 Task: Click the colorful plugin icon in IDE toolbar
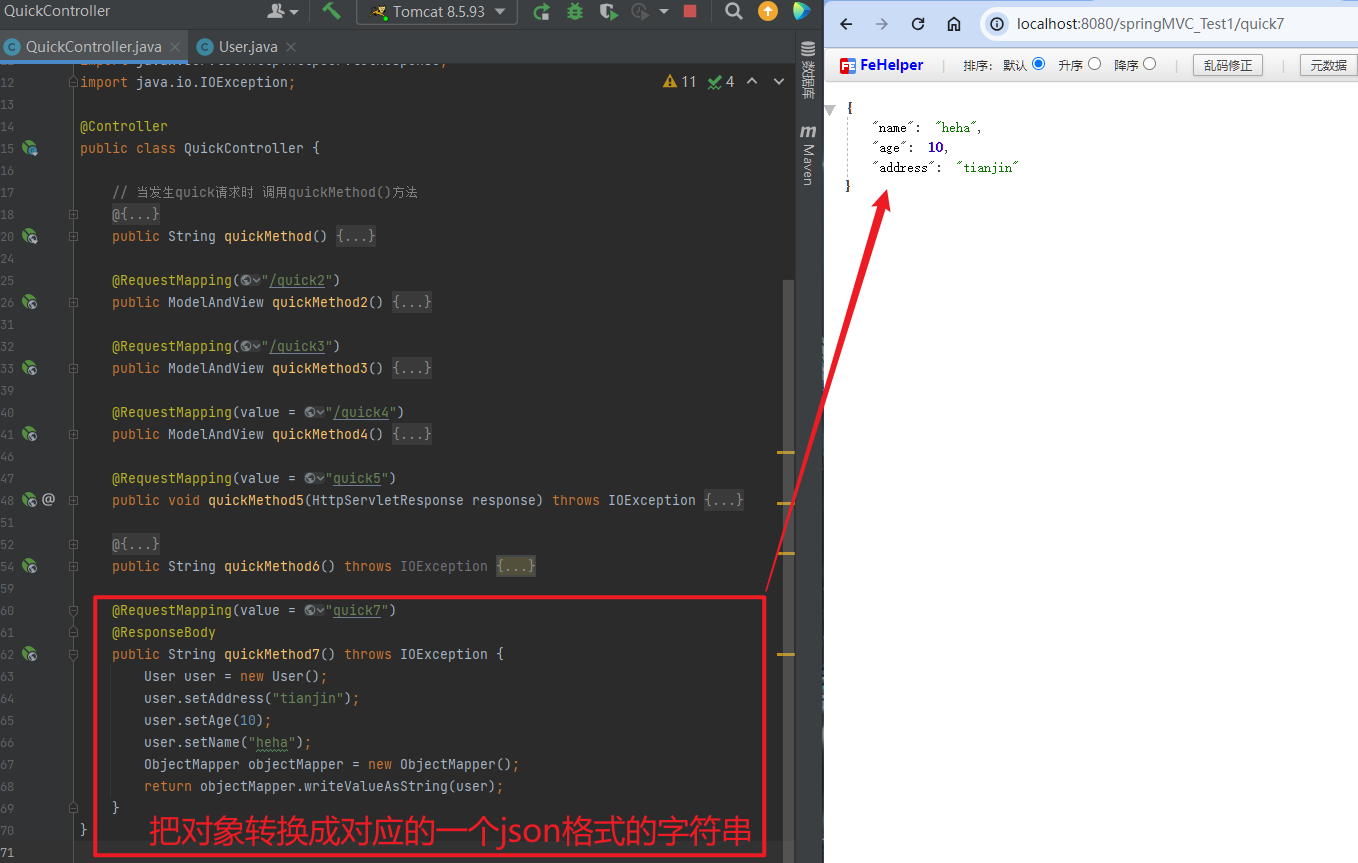(800, 11)
